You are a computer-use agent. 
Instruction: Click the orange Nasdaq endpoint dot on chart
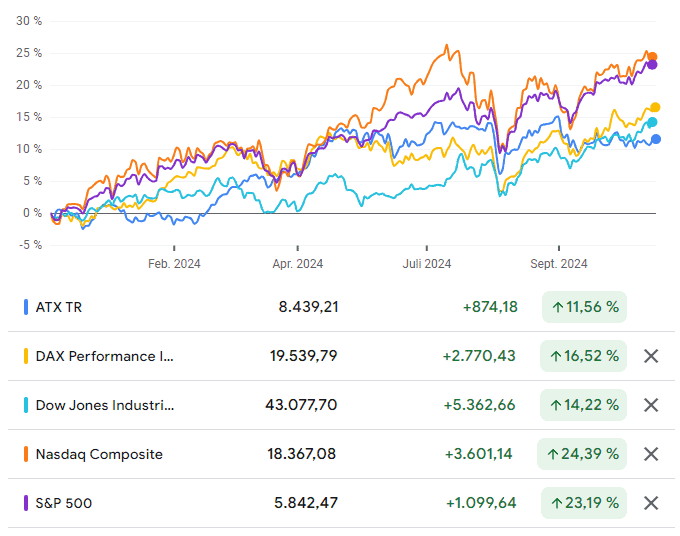tap(652, 57)
